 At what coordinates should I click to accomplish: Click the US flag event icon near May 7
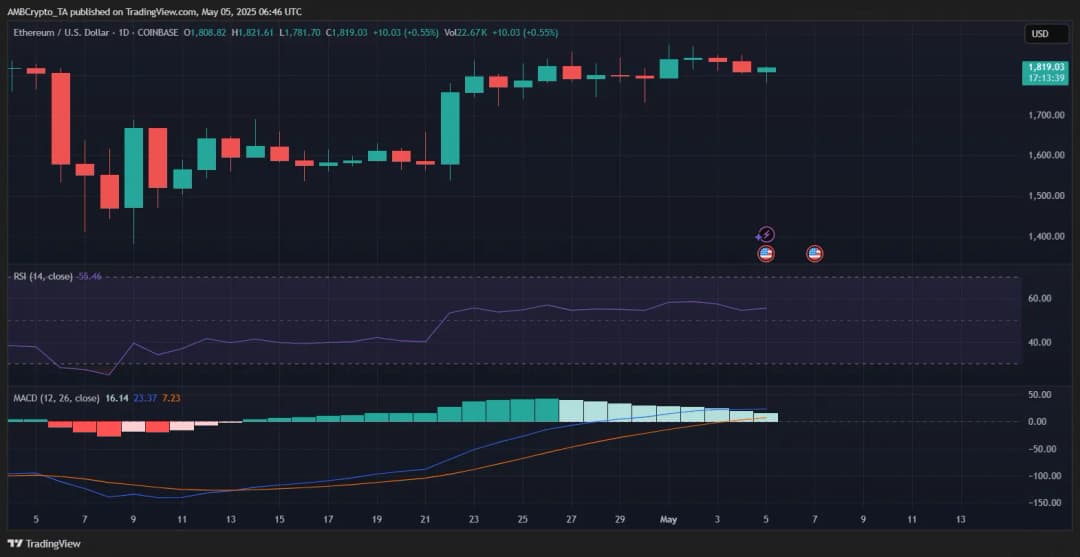point(814,253)
